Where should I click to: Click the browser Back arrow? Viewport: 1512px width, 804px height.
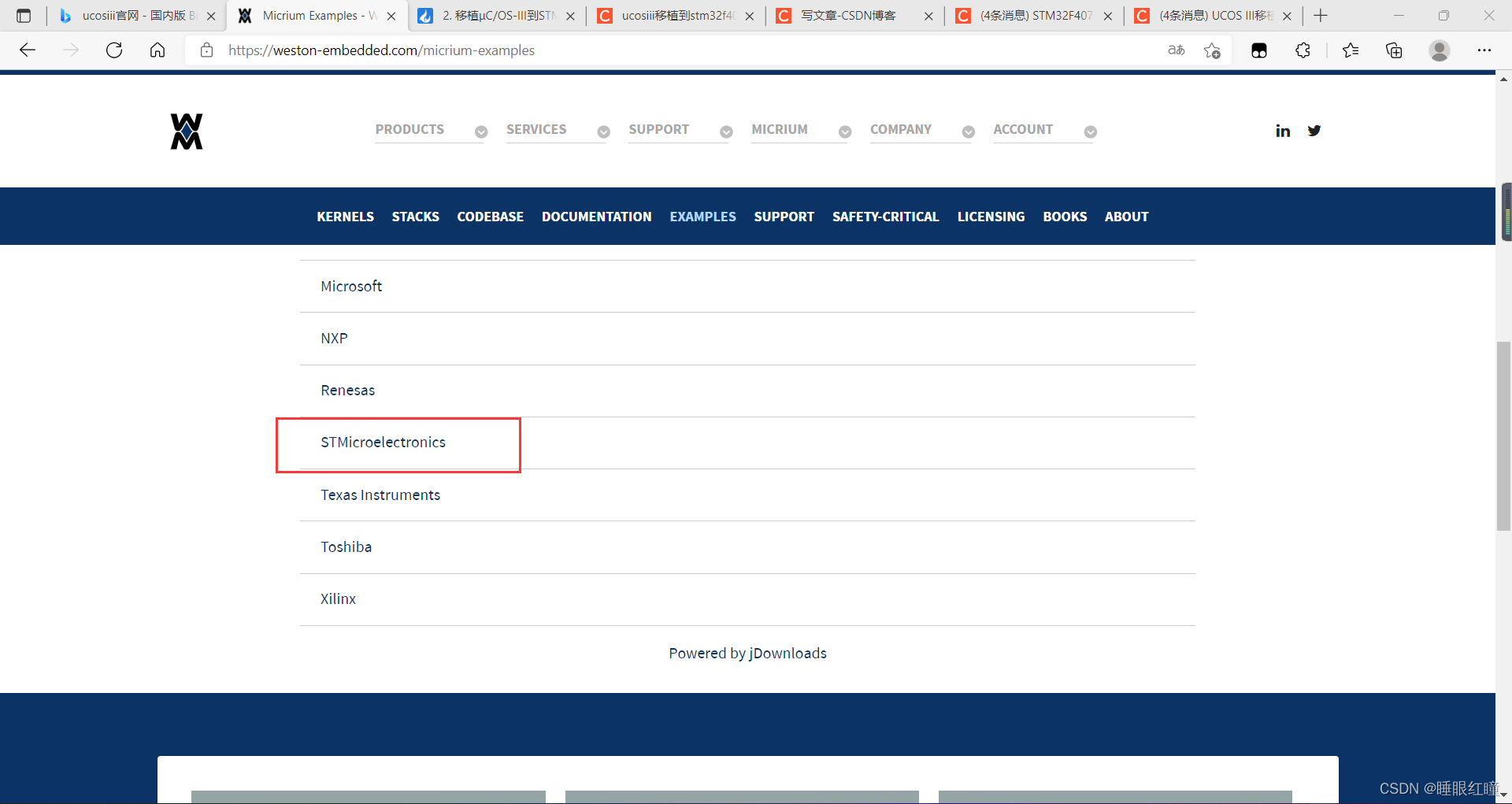coord(28,50)
